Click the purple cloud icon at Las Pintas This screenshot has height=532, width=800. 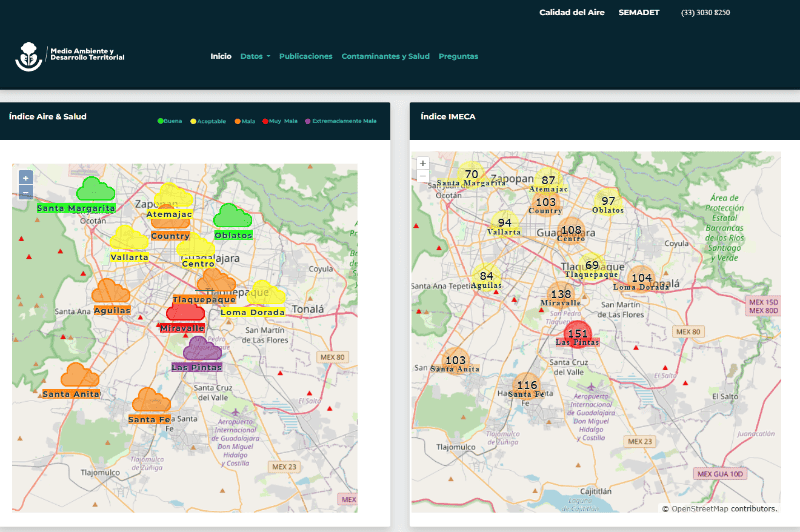[x=203, y=349]
